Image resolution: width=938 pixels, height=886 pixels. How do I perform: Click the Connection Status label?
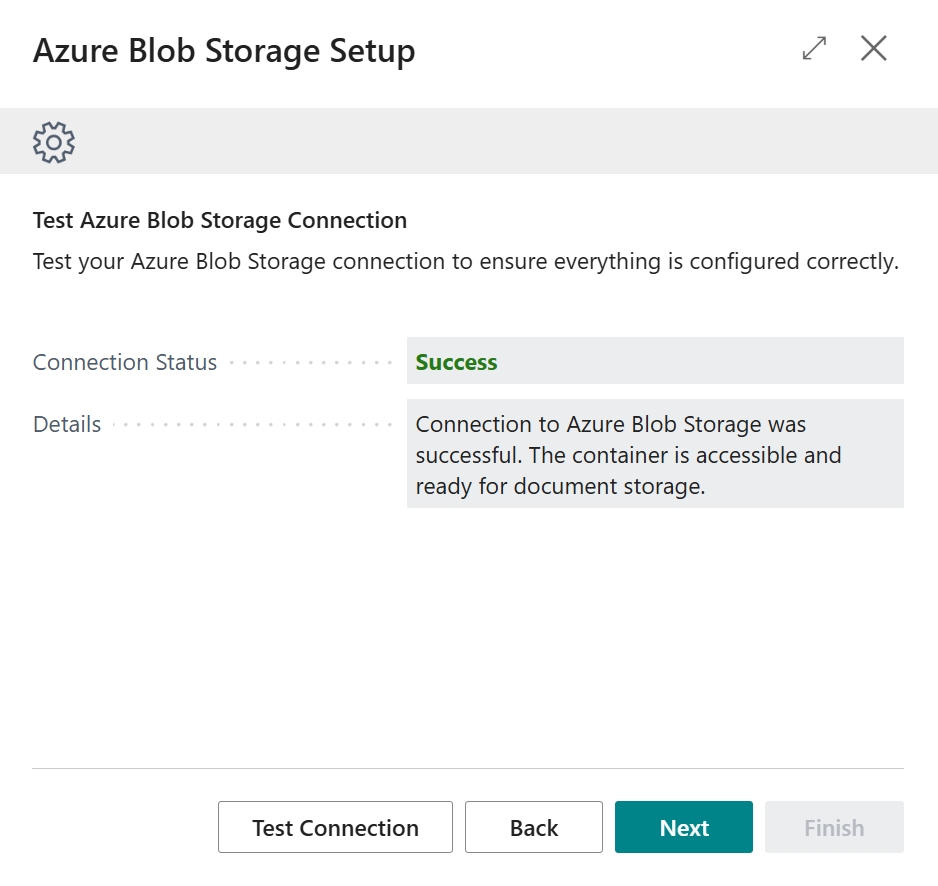click(x=125, y=362)
